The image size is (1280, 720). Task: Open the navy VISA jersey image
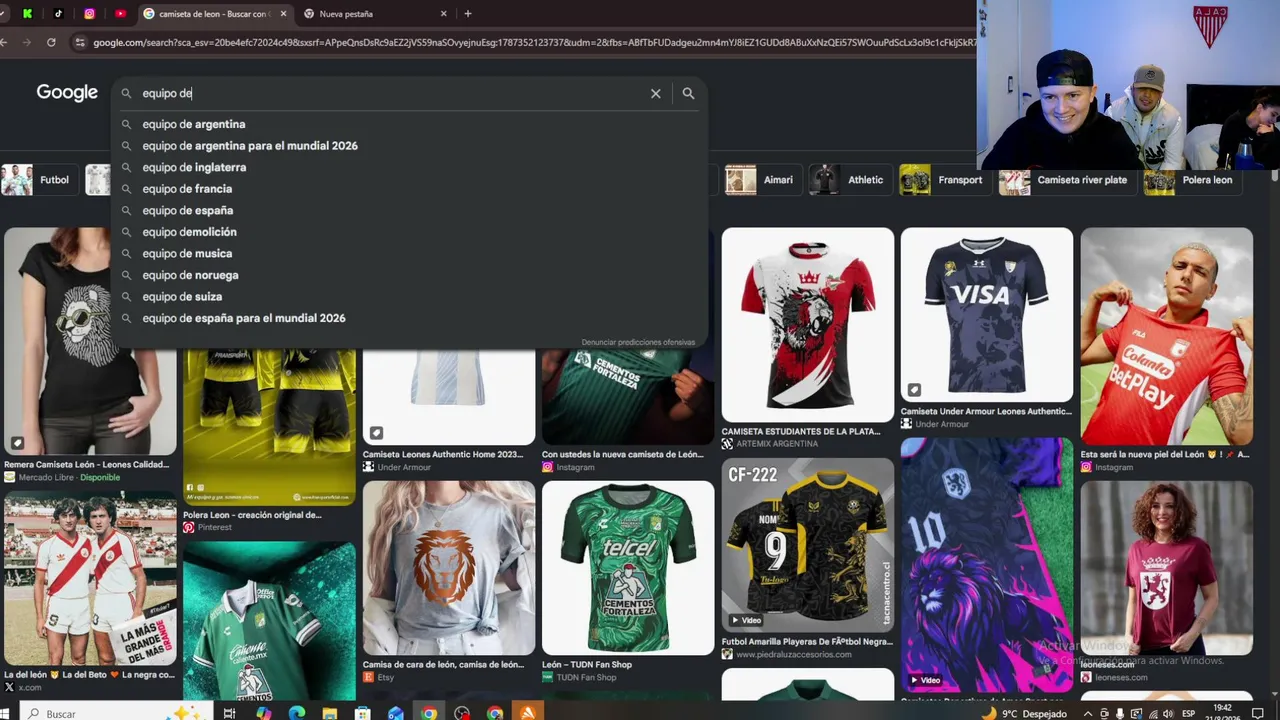click(x=987, y=314)
